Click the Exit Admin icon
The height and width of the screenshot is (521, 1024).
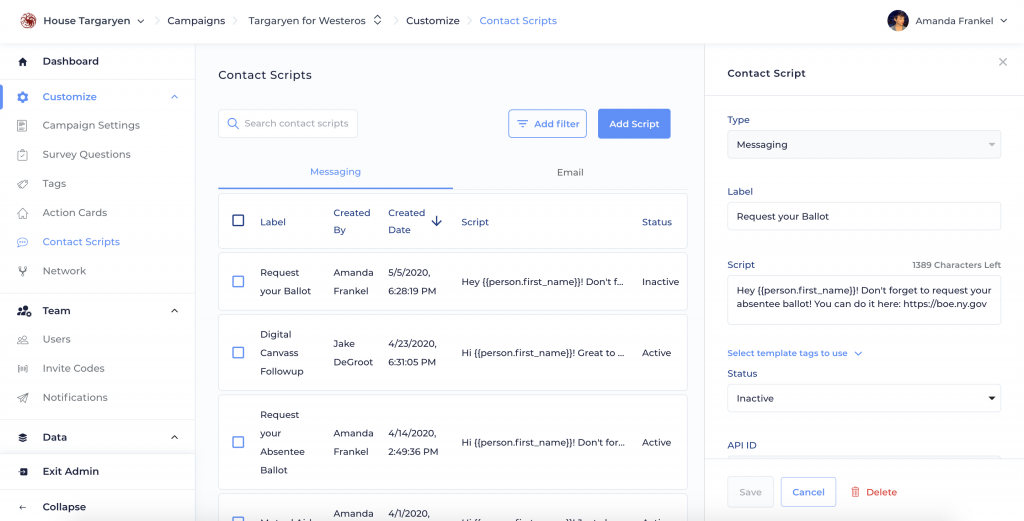23,471
